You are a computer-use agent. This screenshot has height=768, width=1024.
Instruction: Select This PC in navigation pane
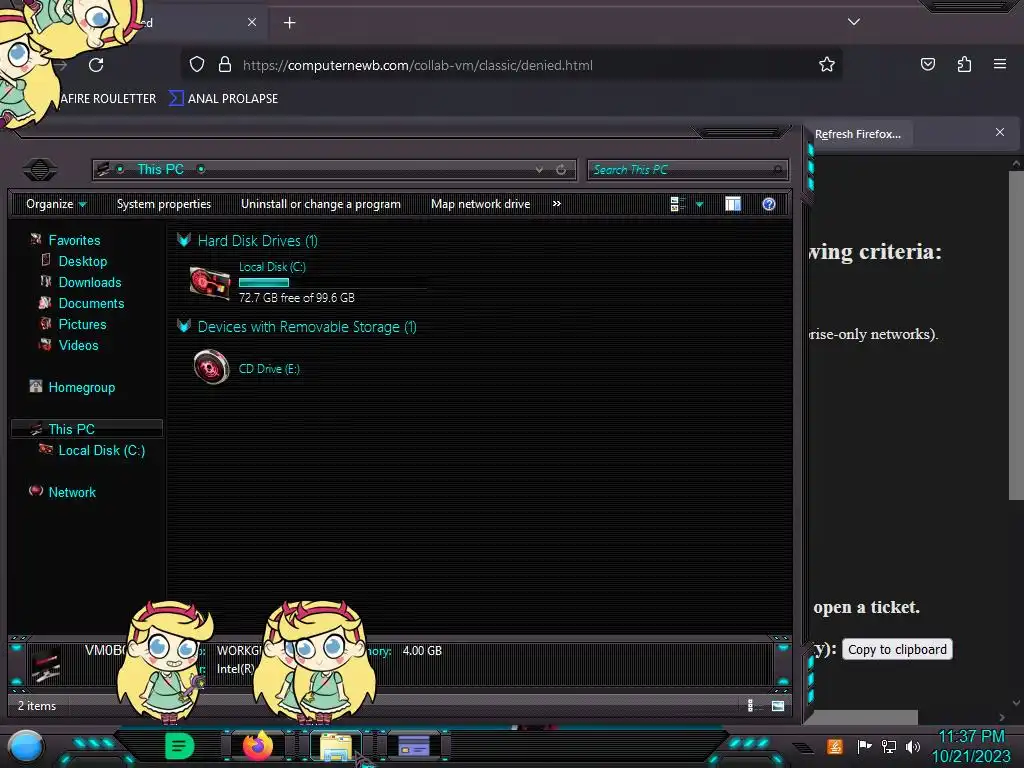click(86, 429)
